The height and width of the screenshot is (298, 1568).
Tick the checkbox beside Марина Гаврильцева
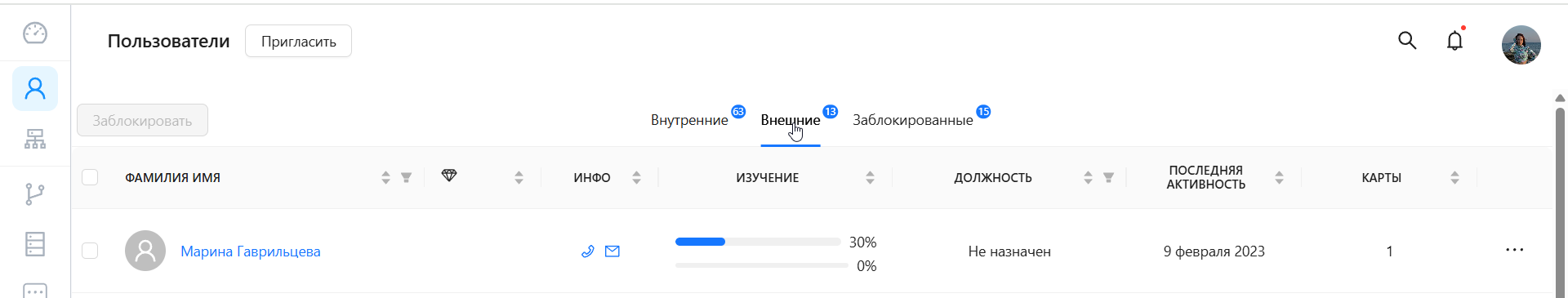click(90, 251)
